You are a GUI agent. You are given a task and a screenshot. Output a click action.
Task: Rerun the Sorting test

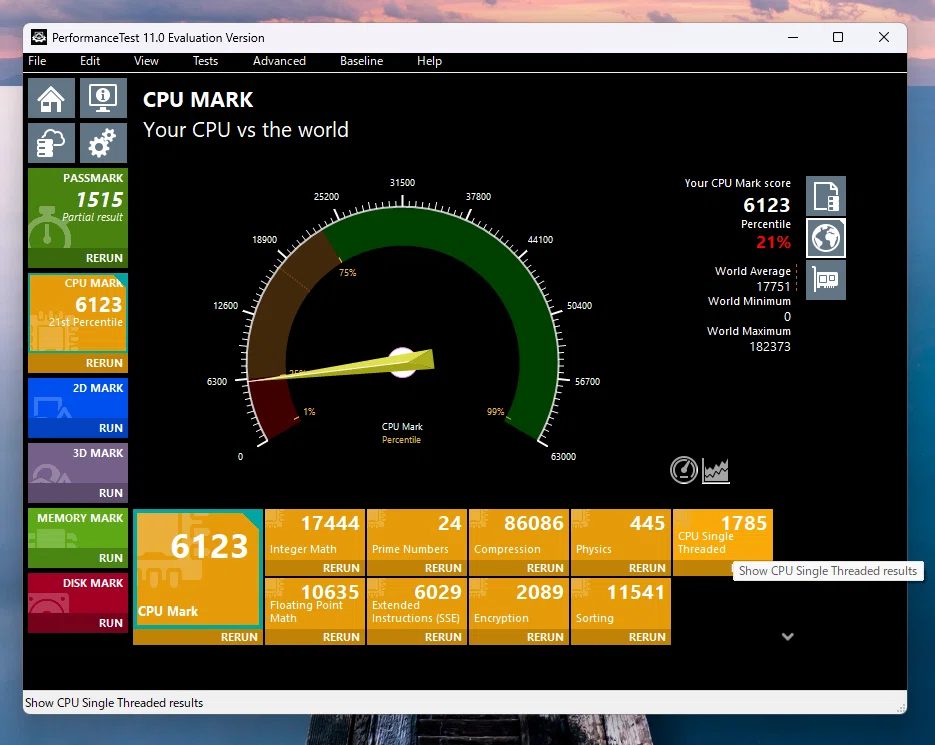click(621, 637)
